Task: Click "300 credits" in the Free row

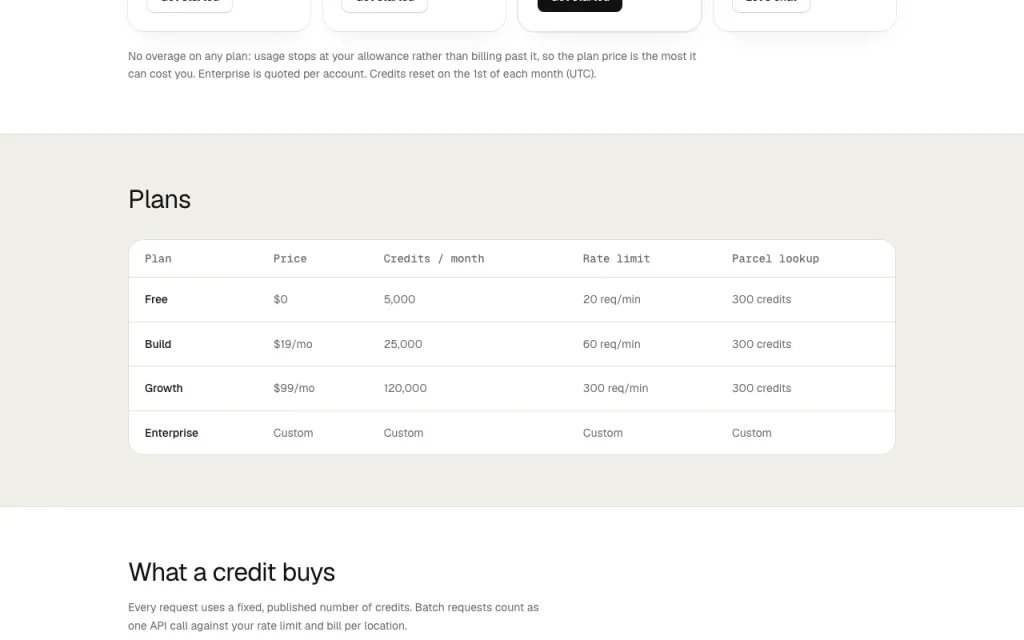Action: (761, 299)
